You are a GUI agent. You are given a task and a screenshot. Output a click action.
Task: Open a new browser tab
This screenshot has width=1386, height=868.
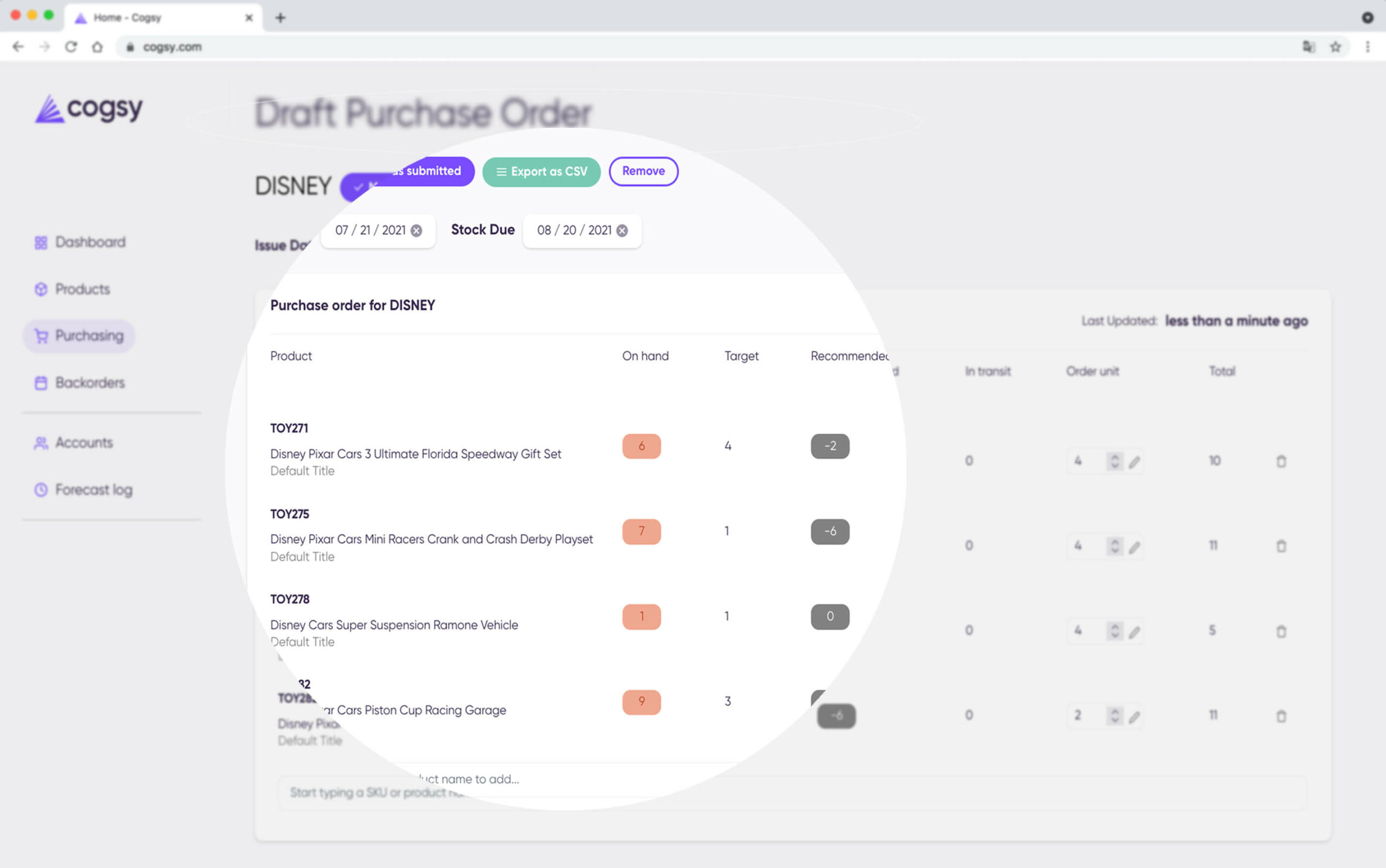coord(280,18)
